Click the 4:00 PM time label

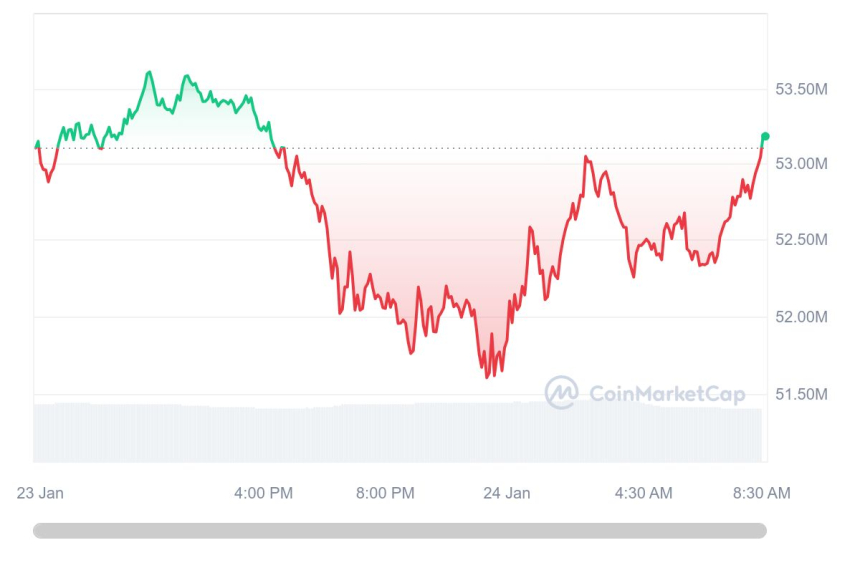(263, 493)
